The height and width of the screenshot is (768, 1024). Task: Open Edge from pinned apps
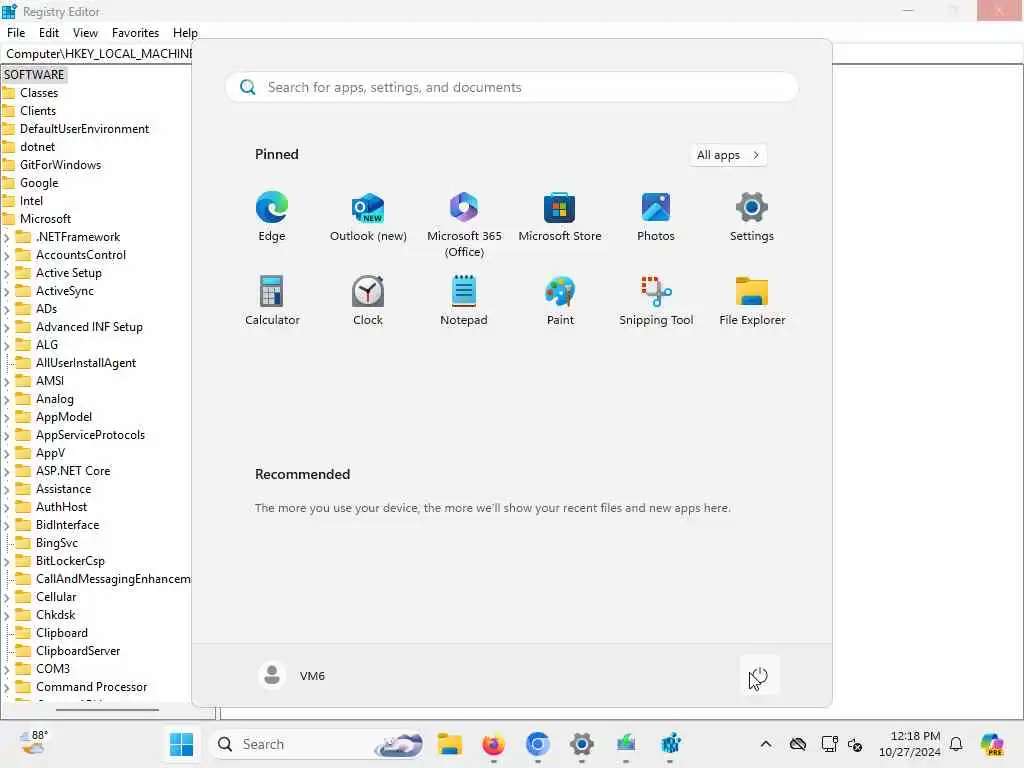coord(272,217)
